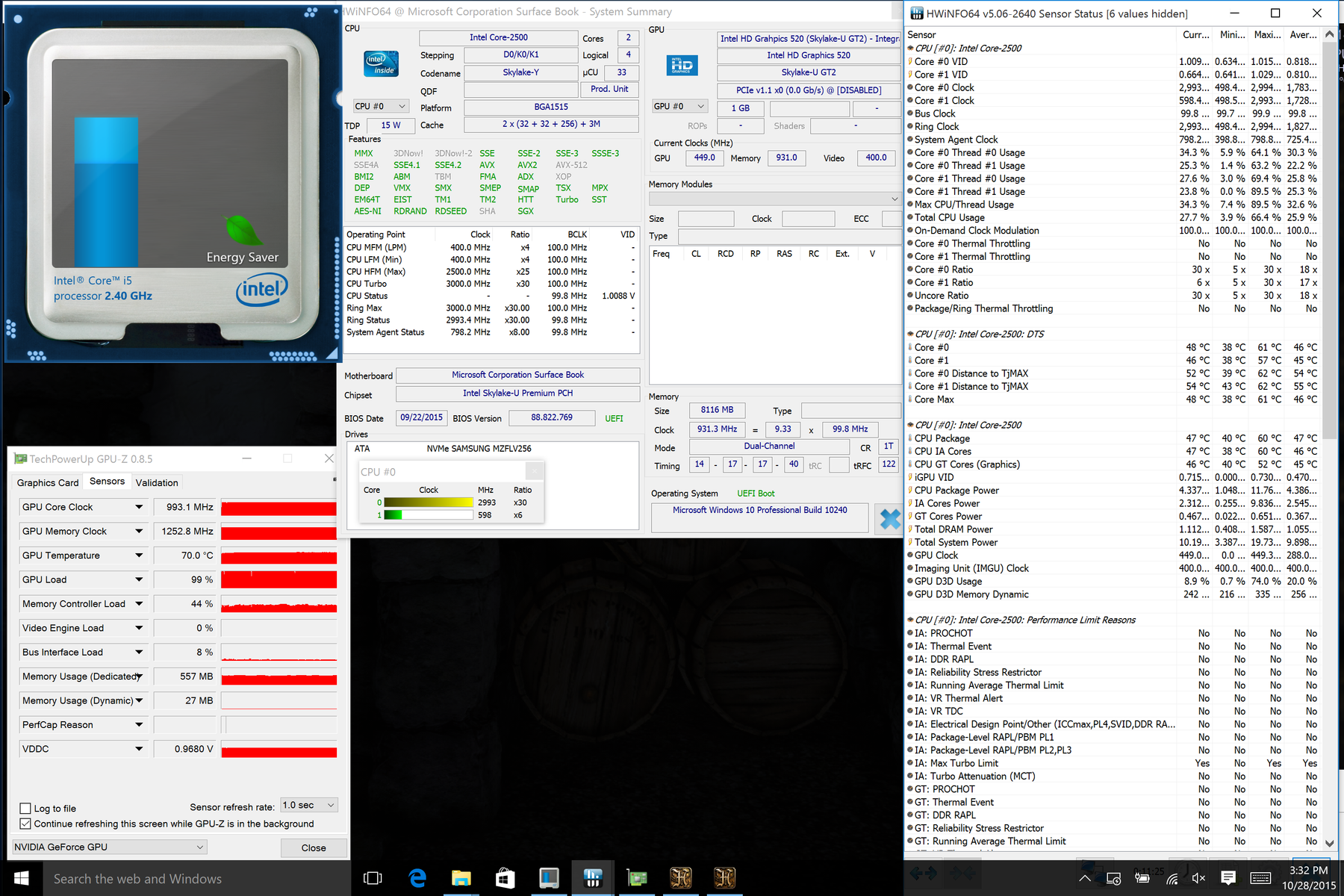Click the Search the web and Windows box

(x=194, y=879)
